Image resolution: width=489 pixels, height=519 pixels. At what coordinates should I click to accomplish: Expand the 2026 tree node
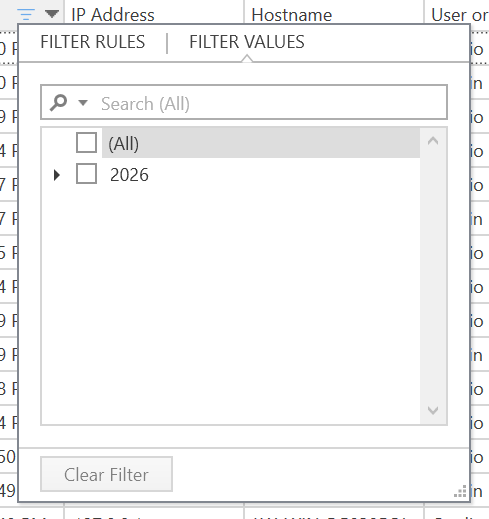pos(57,175)
